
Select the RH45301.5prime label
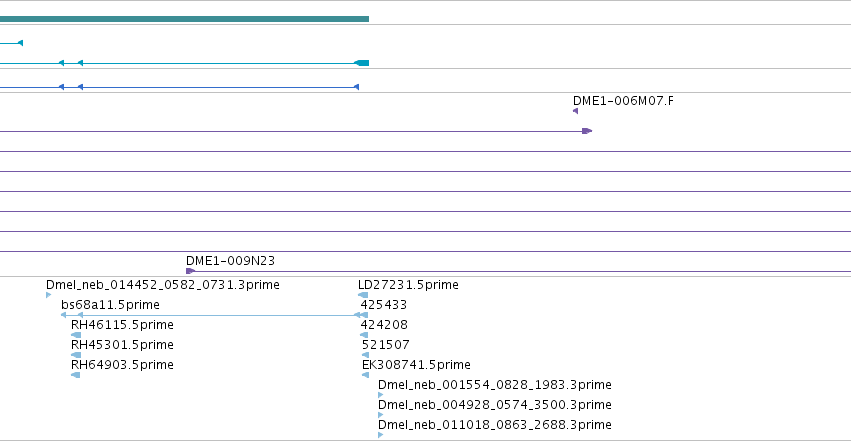point(122,345)
